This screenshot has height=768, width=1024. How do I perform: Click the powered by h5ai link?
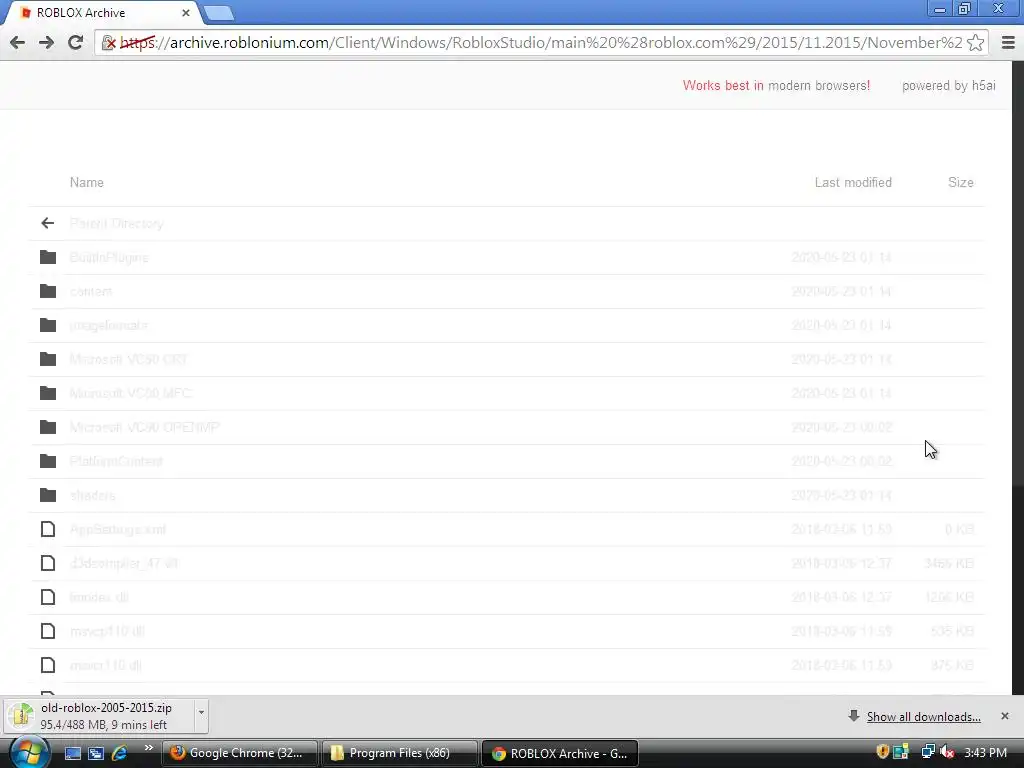(x=948, y=86)
